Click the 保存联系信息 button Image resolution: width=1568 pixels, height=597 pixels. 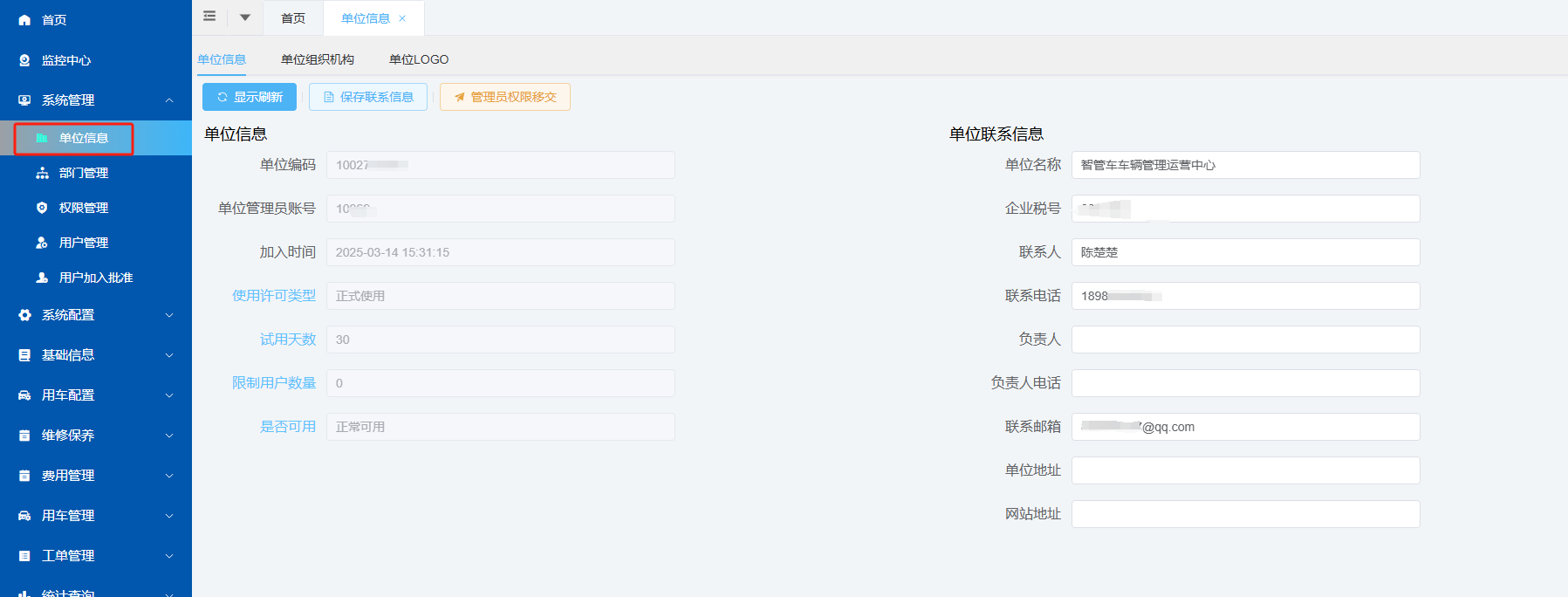tap(367, 97)
